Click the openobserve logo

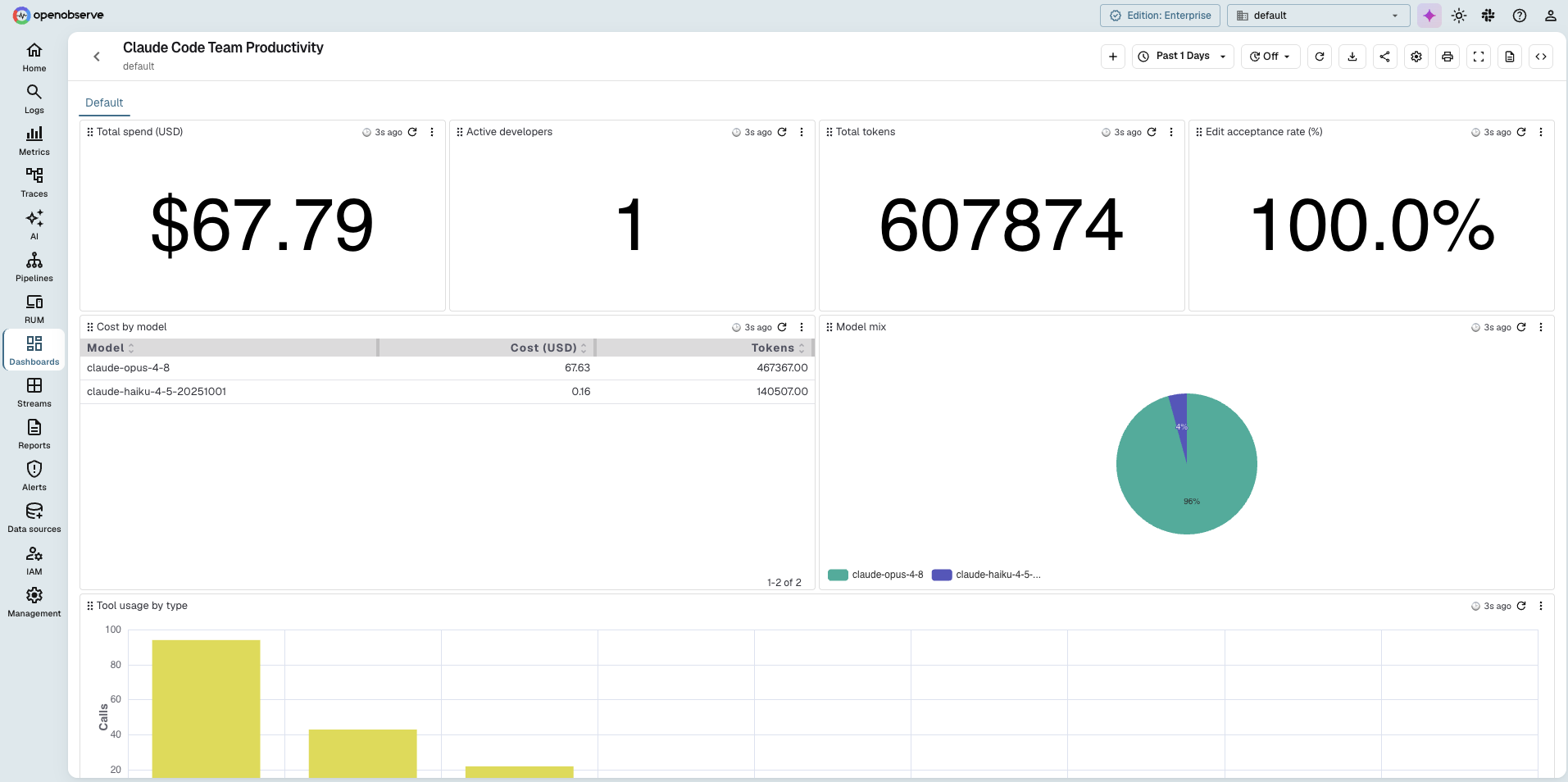[58, 15]
